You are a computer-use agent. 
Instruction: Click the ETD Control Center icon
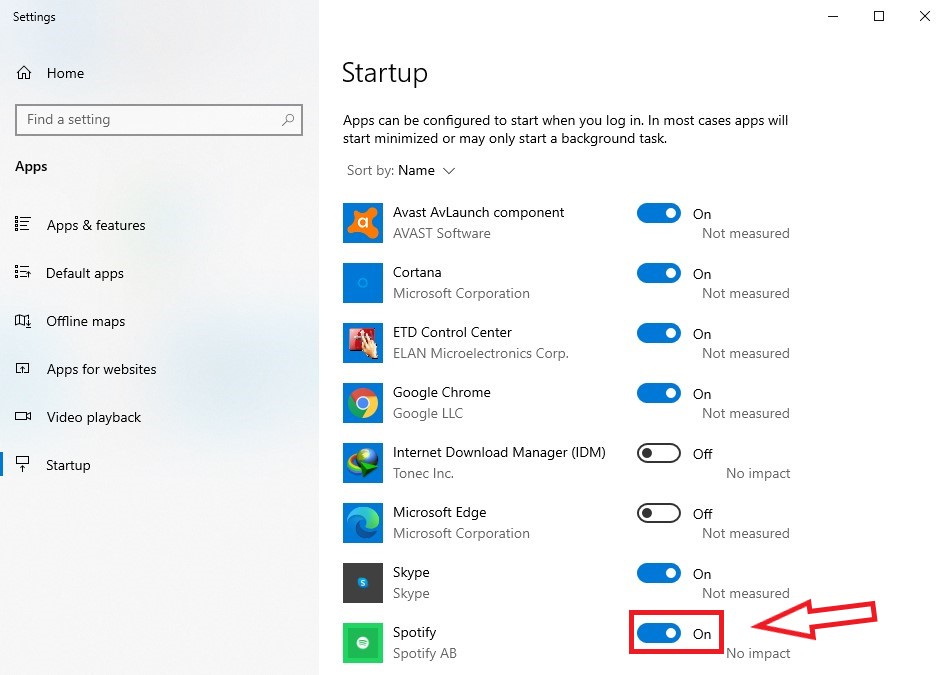click(x=362, y=343)
